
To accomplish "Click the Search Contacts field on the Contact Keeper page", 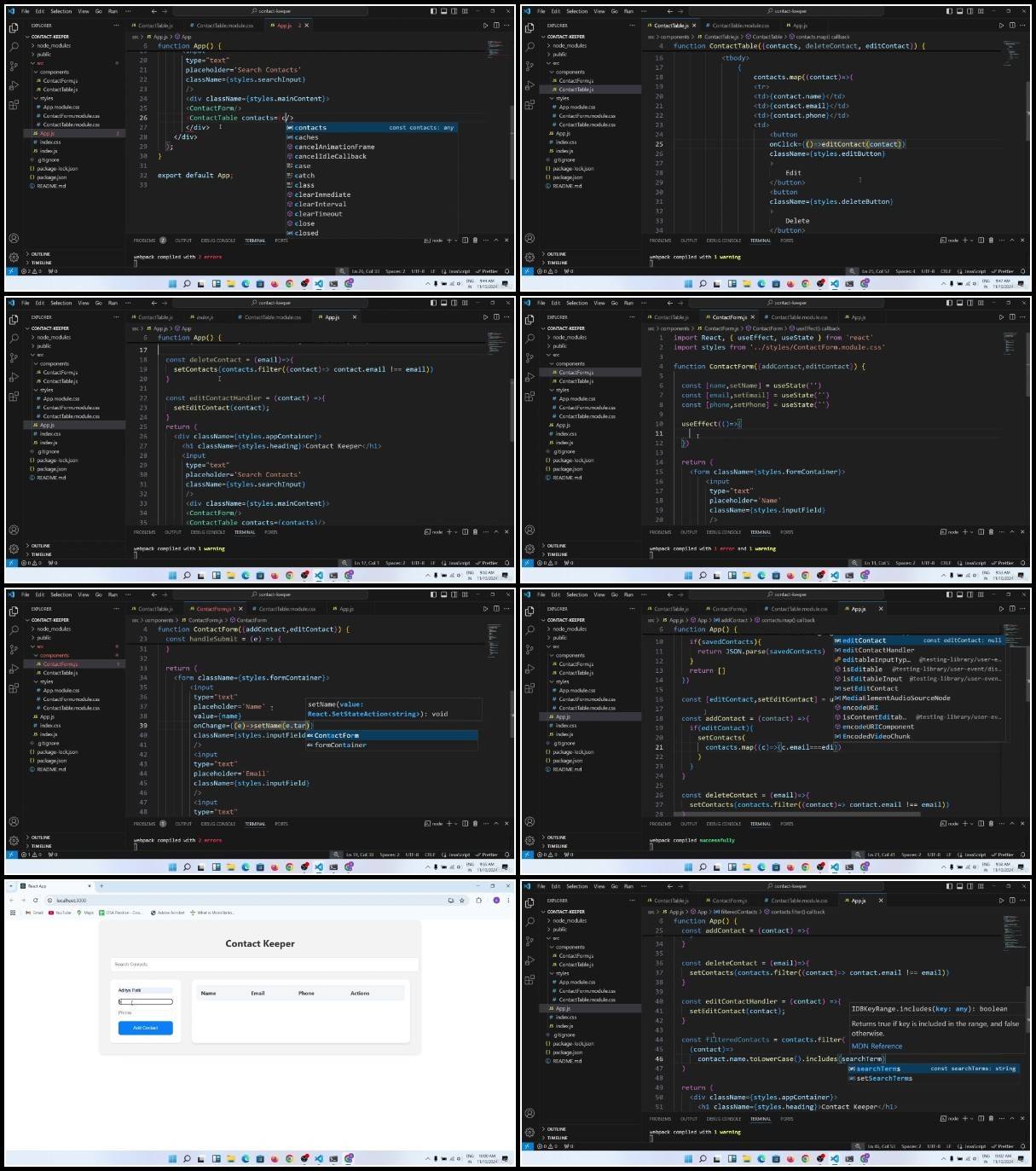I will 264,965.
